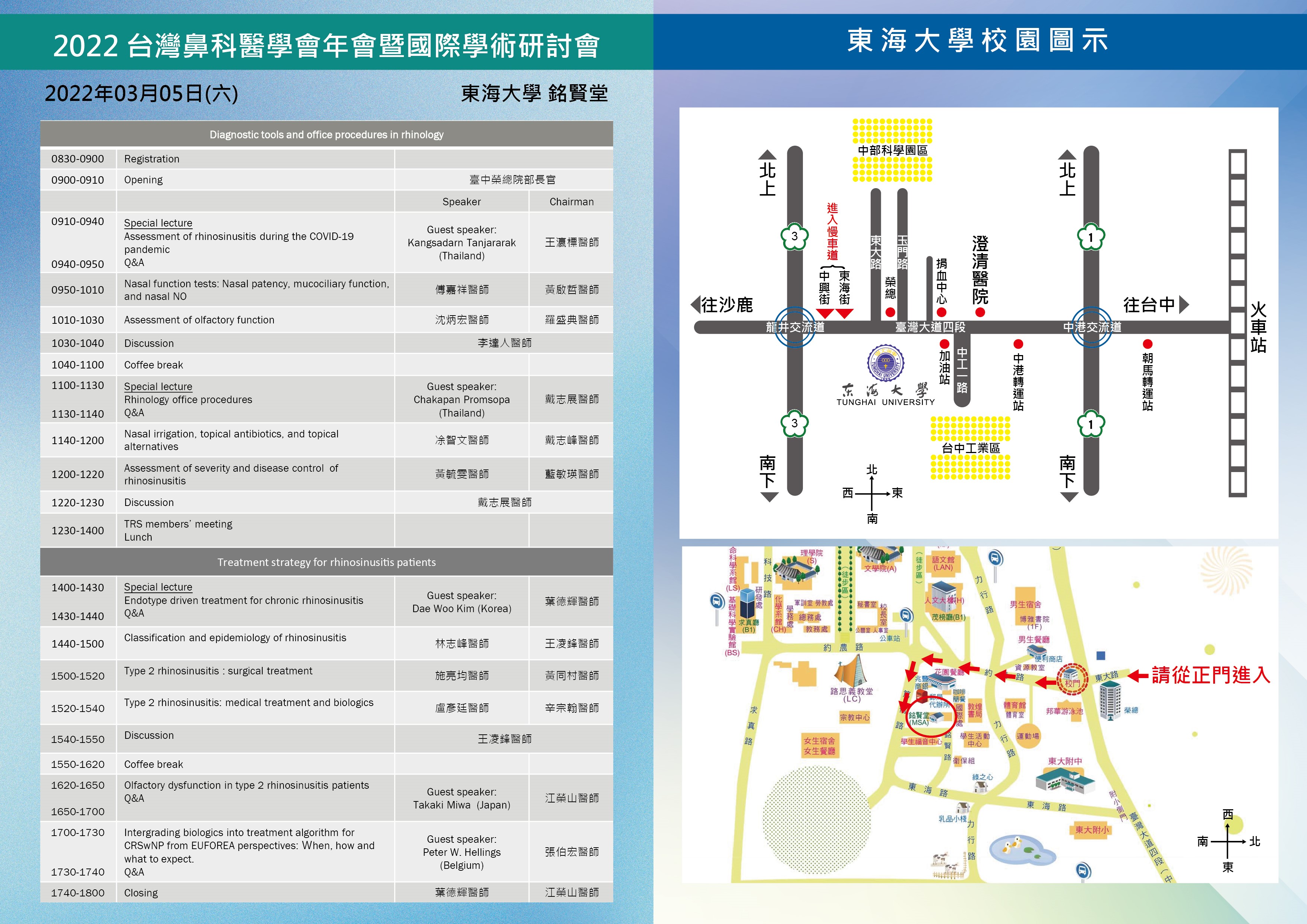1307x924 pixels.
Task: Click the Registration cell
Action: [255, 159]
